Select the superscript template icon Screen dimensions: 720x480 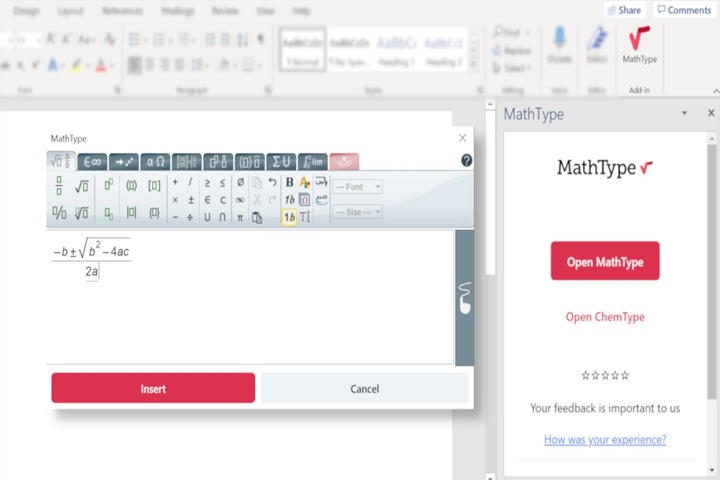108,185
